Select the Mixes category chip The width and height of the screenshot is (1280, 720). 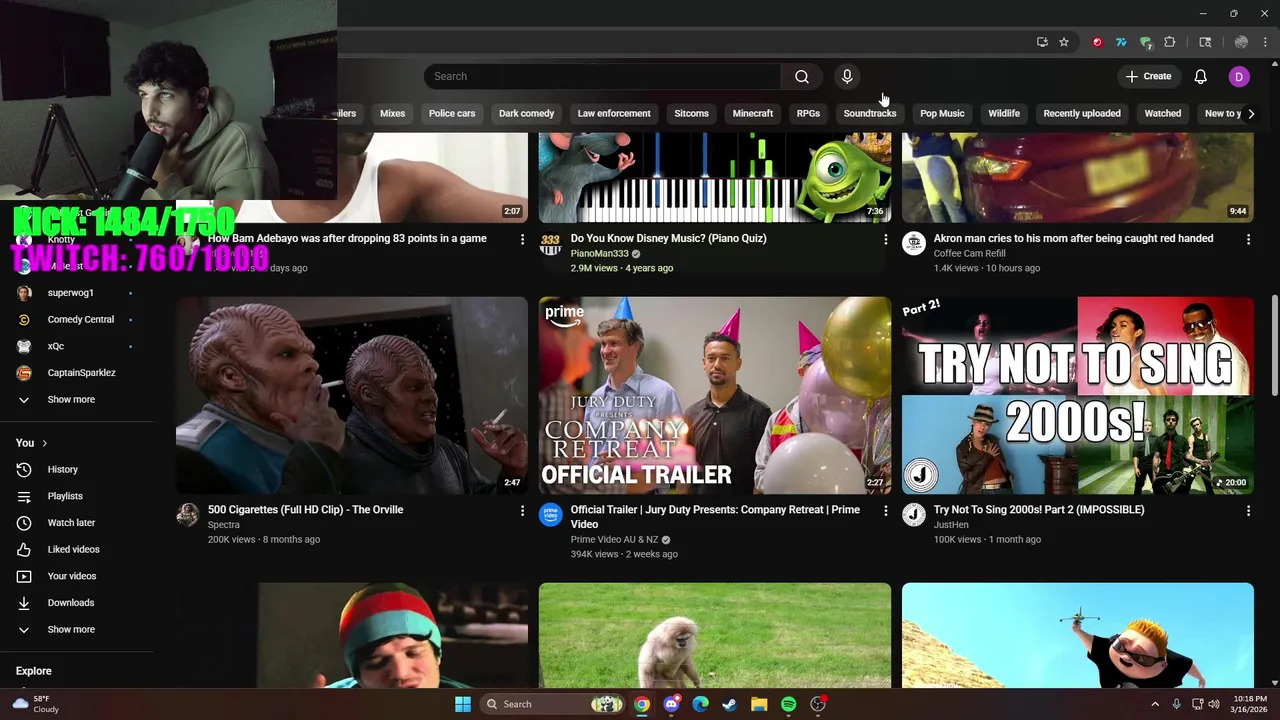pyautogui.click(x=392, y=113)
